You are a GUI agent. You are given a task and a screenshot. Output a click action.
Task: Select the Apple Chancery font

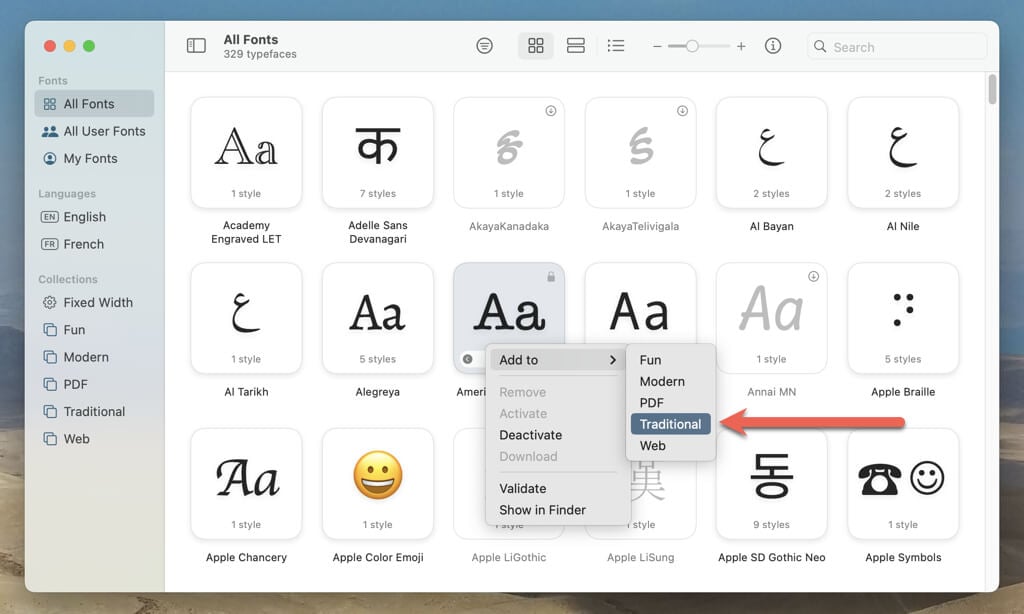click(246, 484)
